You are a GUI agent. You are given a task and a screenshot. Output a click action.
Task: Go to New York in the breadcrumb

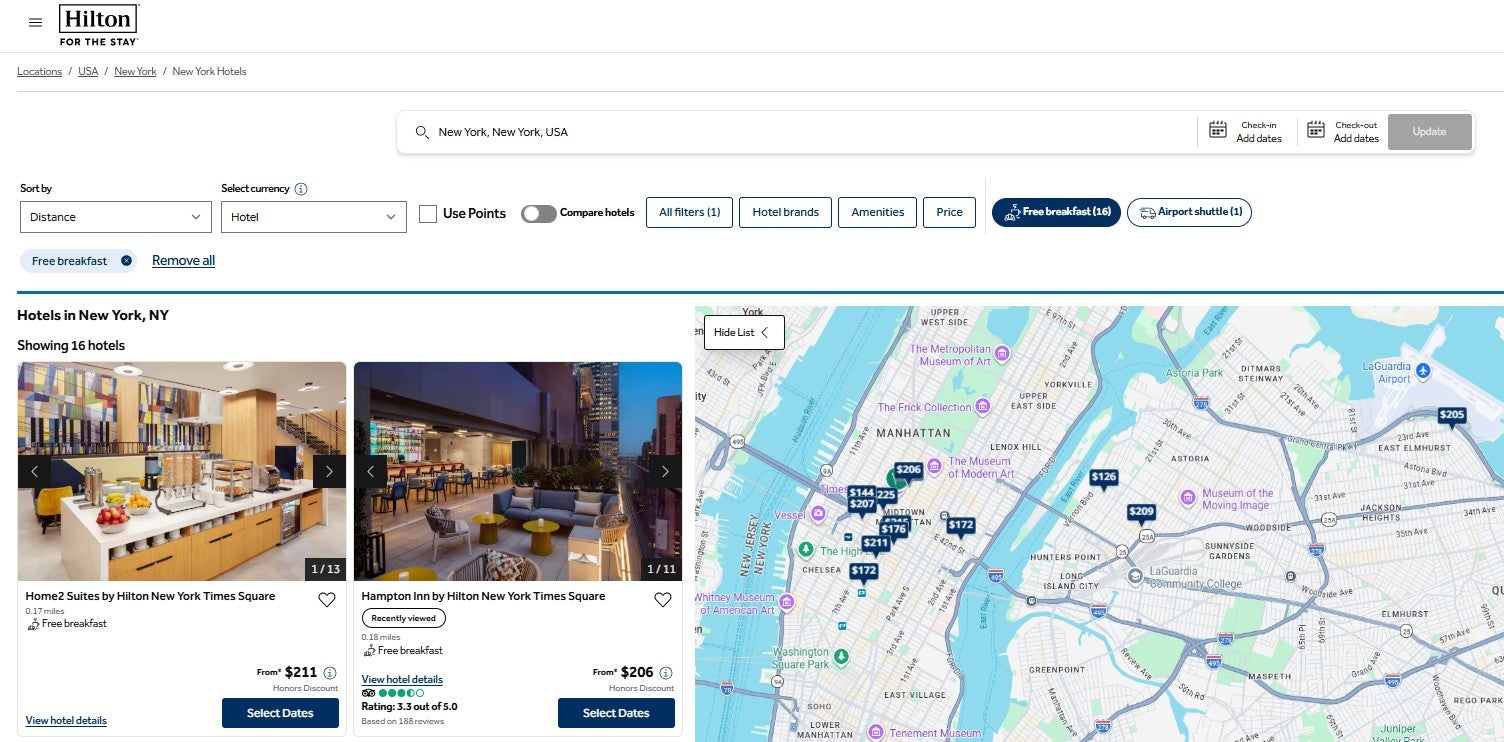135,72
